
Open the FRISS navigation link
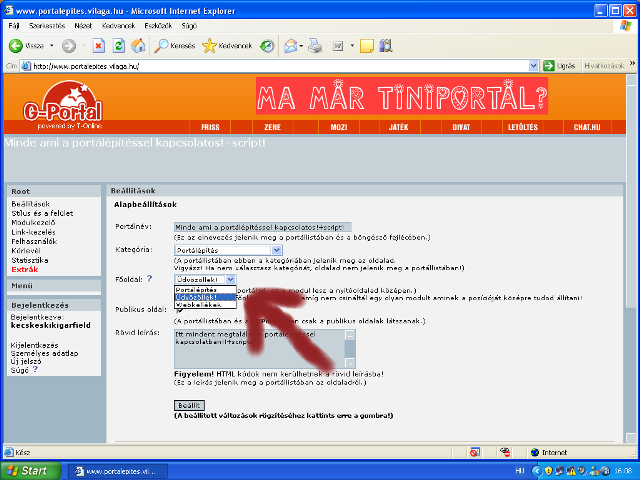[x=210, y=127]
